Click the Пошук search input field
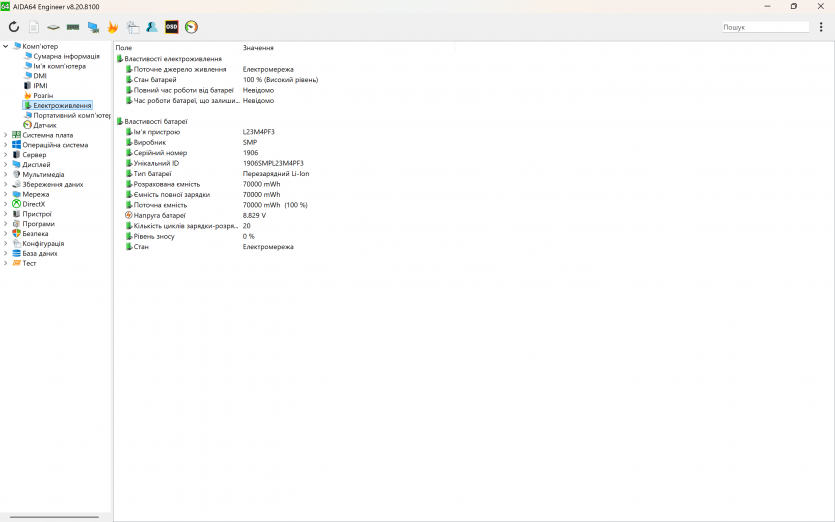The height and width of the screenshot is (522, 835). tap(765, 27)
